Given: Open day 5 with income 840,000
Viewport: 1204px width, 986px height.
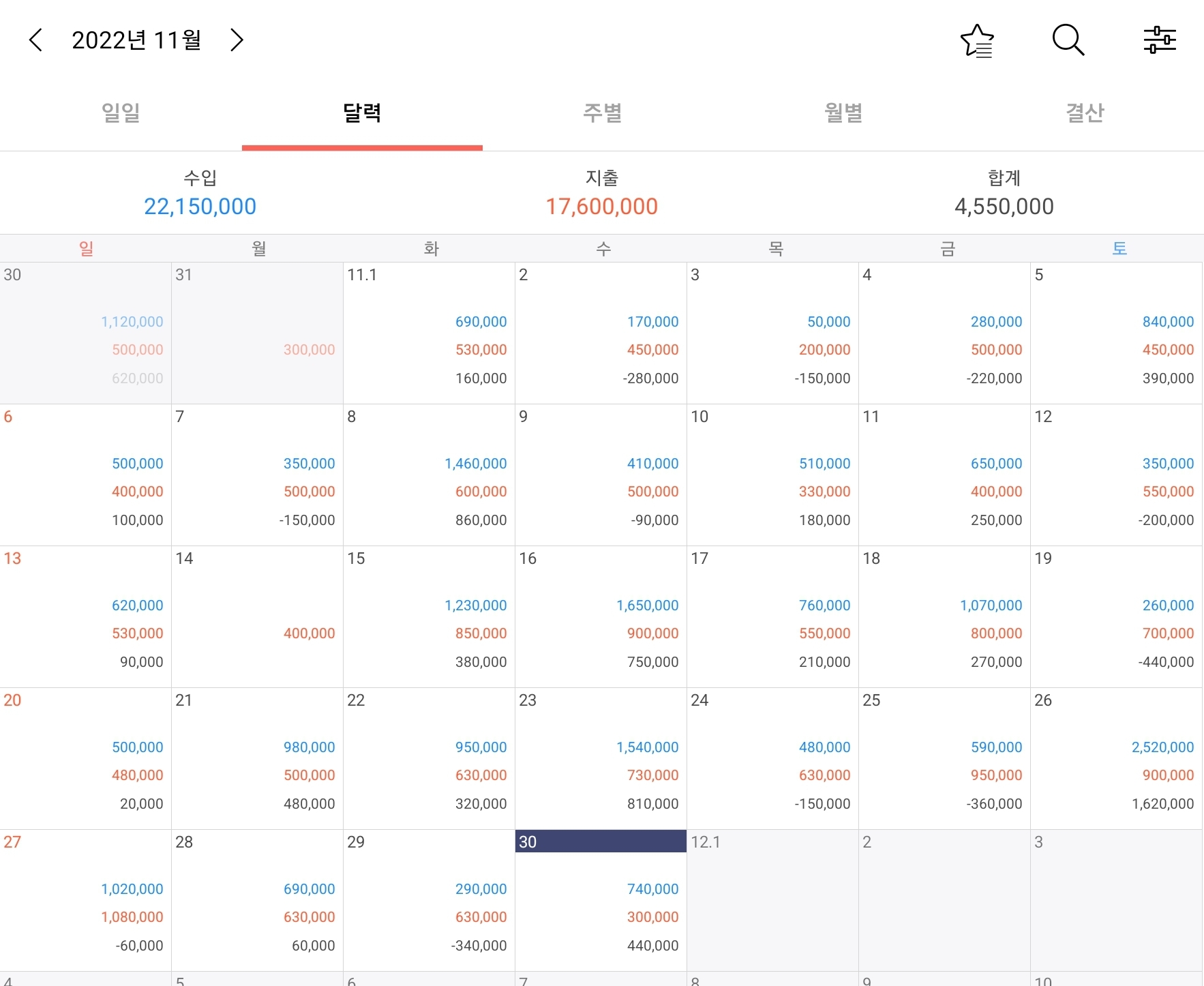Looking at the screenshot, I should [1116, 333].
